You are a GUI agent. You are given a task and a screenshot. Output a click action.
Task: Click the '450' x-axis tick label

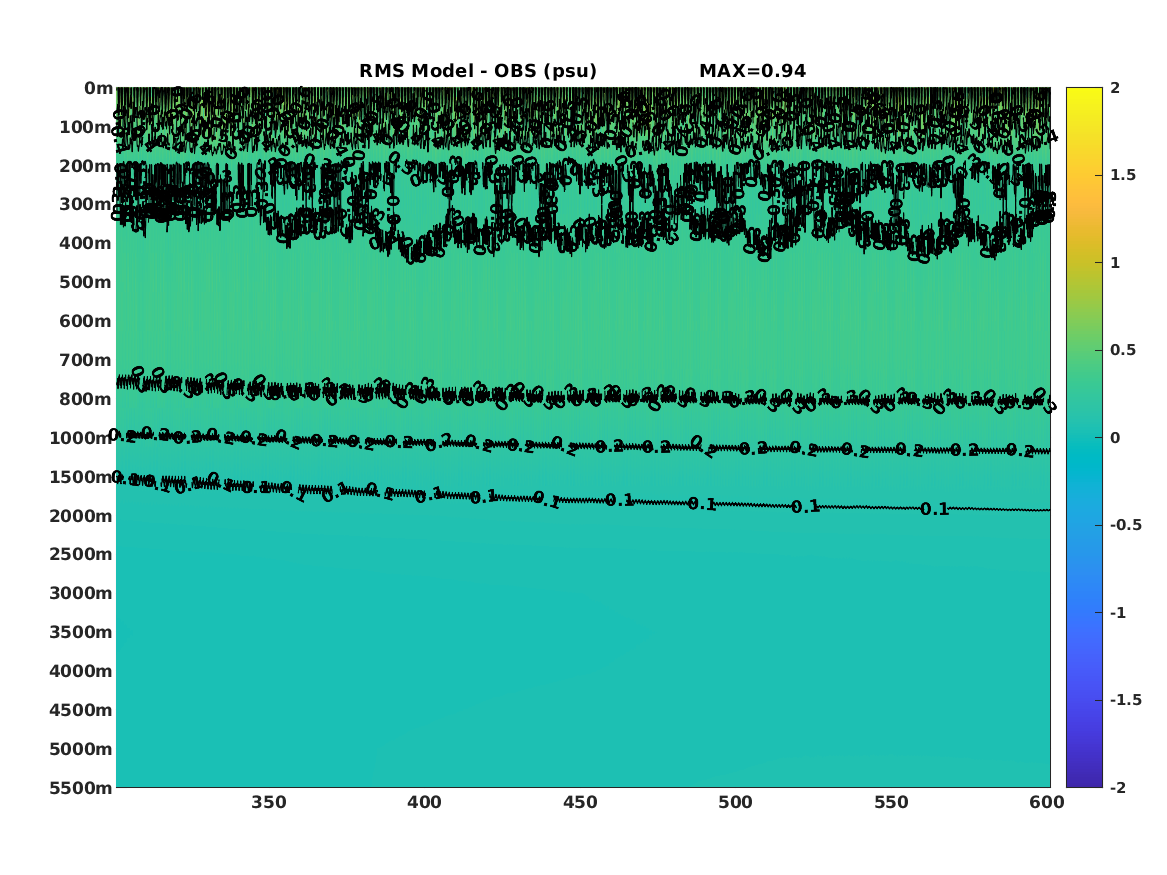pyautogui.click(x=580, y=802)
